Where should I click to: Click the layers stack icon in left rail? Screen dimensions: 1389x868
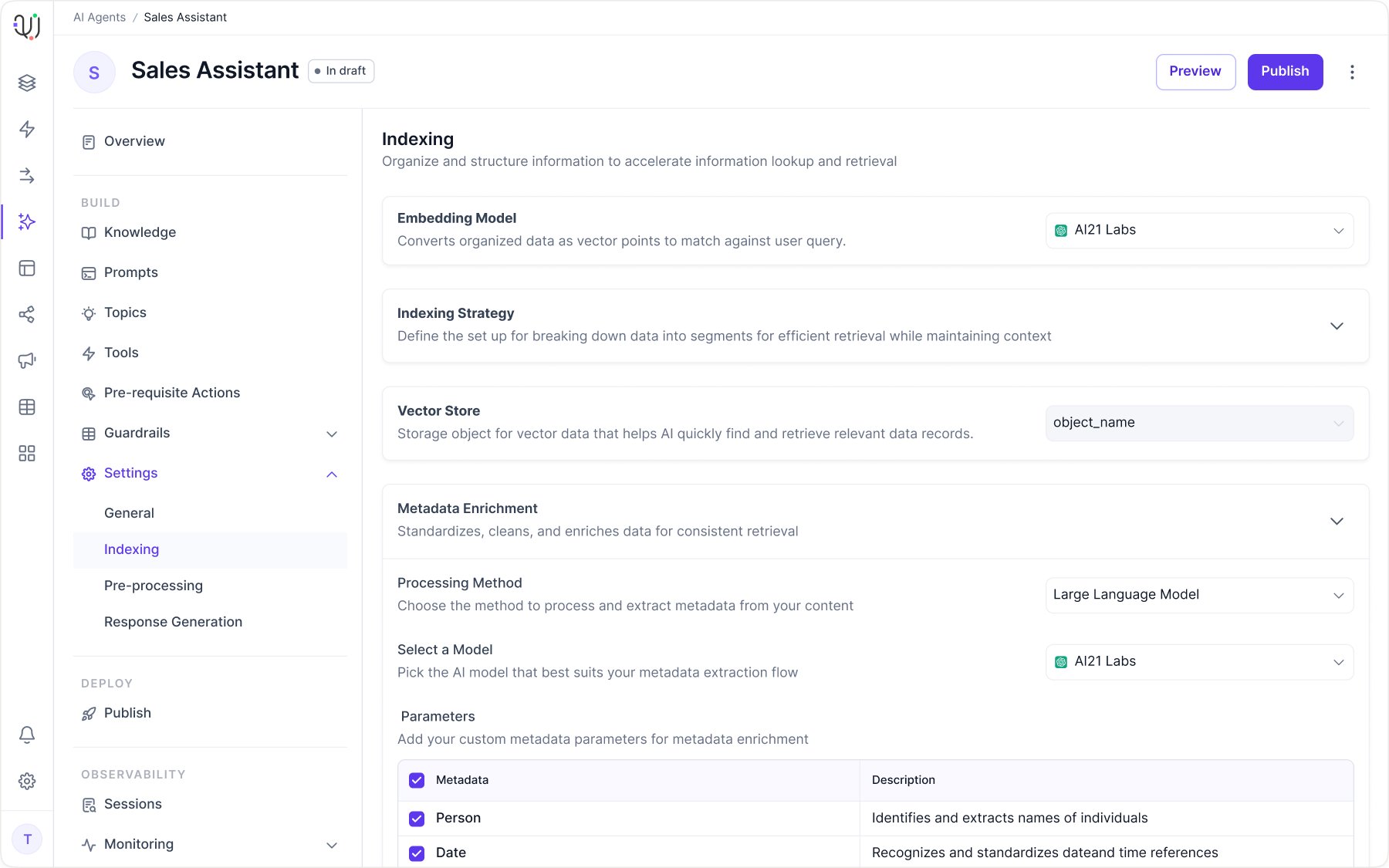pos(27,83)
